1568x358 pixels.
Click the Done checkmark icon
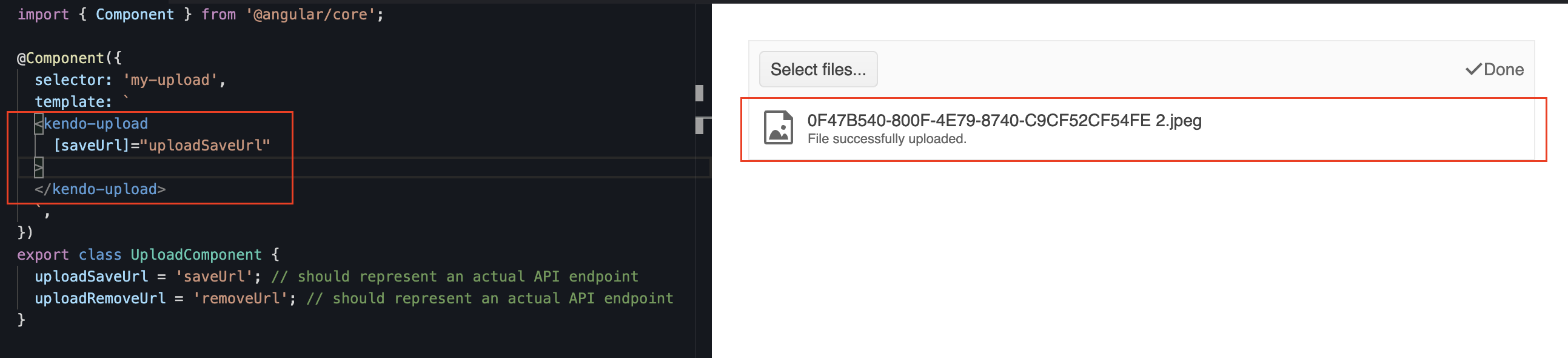(1472, 69)
